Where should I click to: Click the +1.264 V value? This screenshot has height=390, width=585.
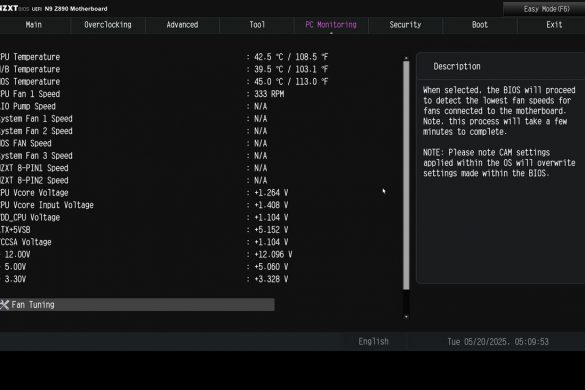point(271,193)
